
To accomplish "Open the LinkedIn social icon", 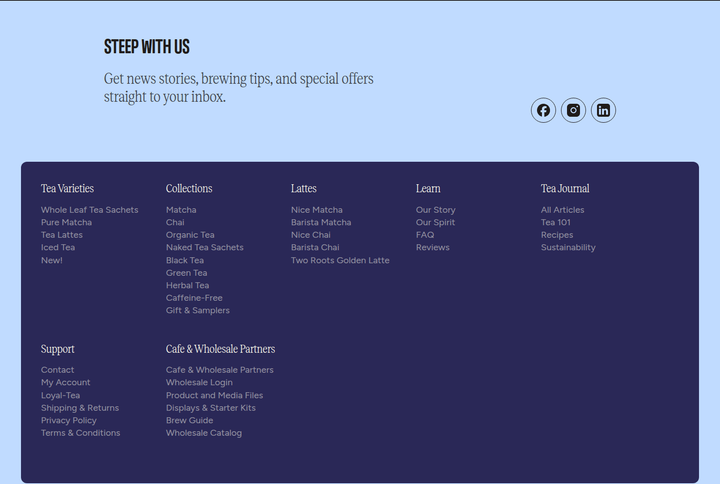I will coord(603,110).
